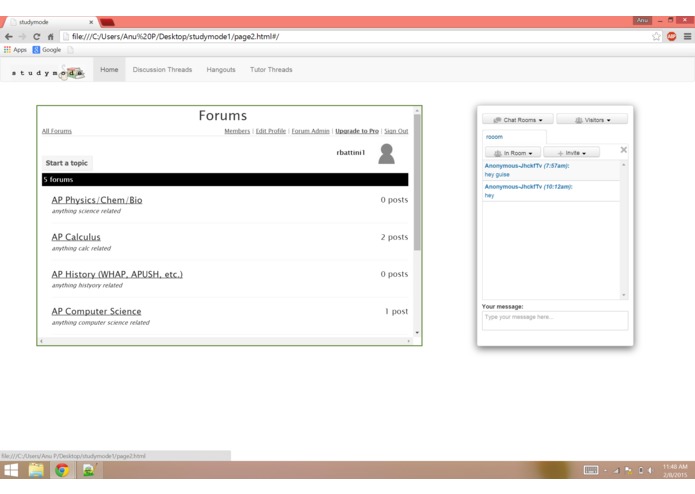
Task: Expand the In Room dropdown
Action: click(513, 153)
